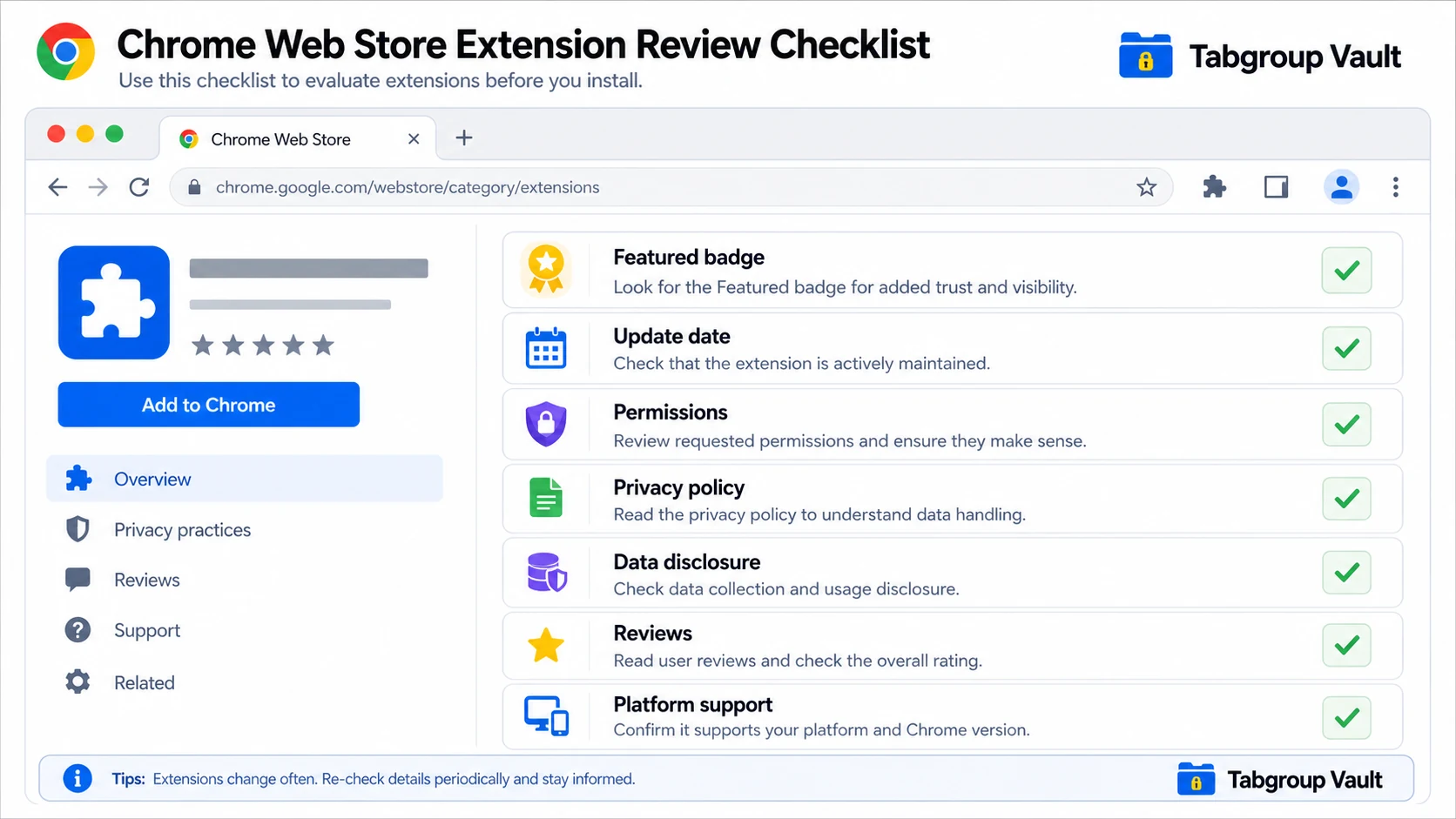Go back with the browser back arrow
1456x819 pixels.
[x=57, y=187]
